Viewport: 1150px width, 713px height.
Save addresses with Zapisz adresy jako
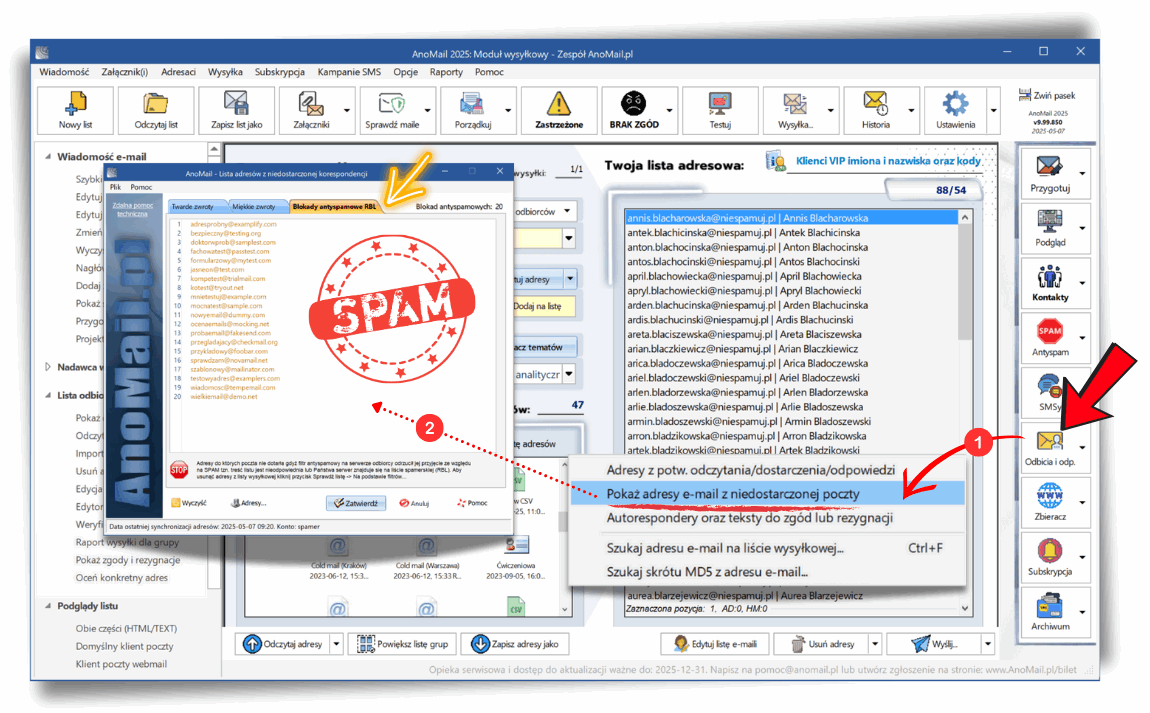coord(515,644)
